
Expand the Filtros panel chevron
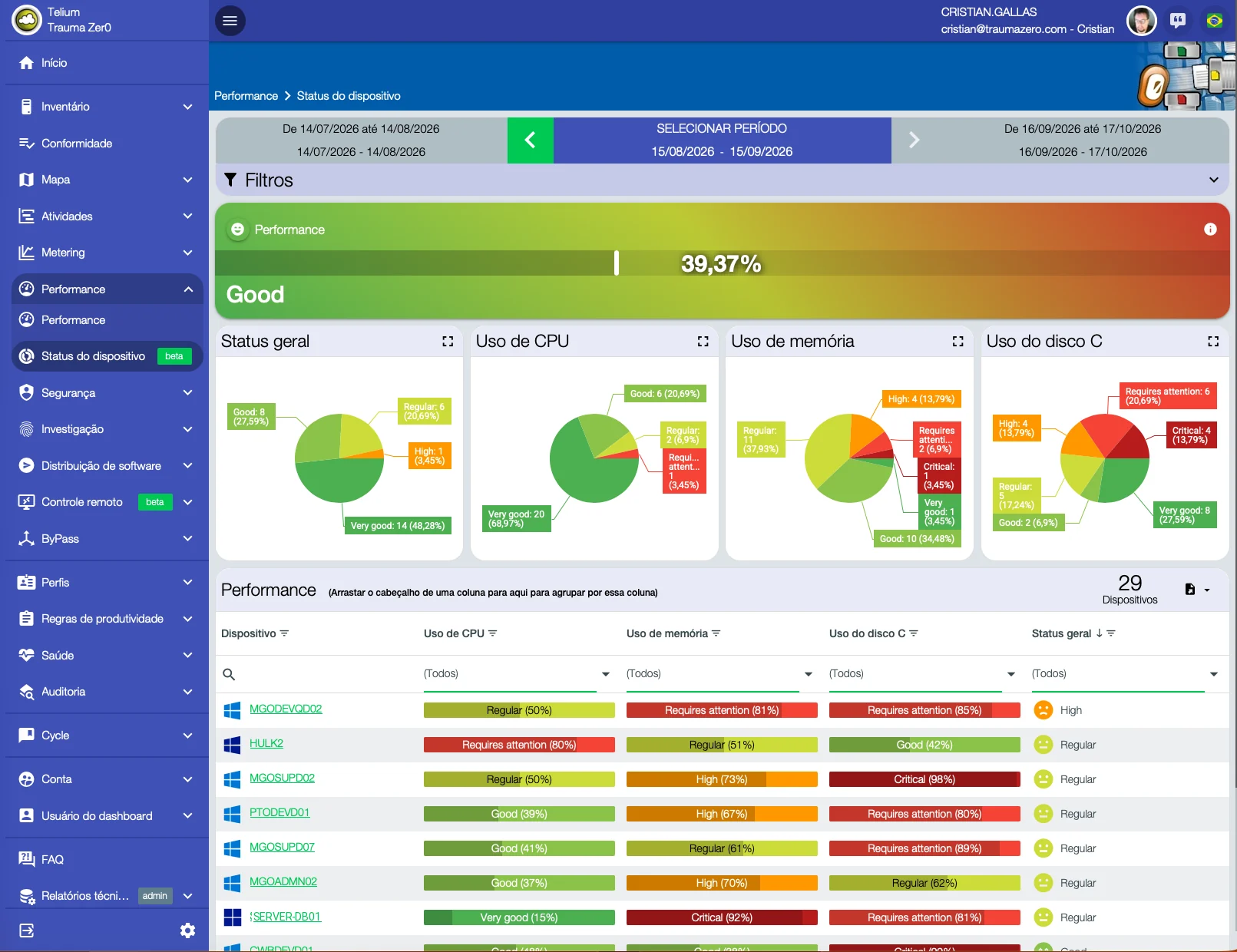[x=1214, y=180]
